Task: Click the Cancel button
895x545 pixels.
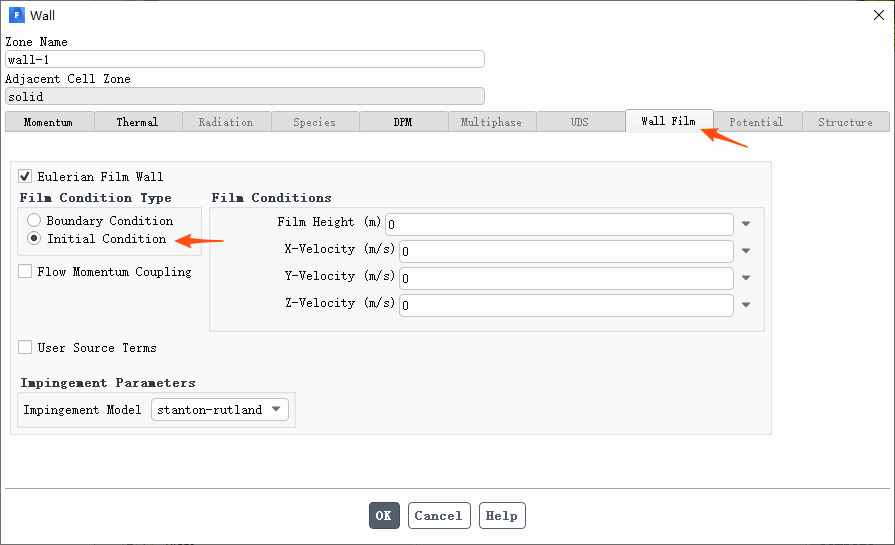Action: coord(439,515)
